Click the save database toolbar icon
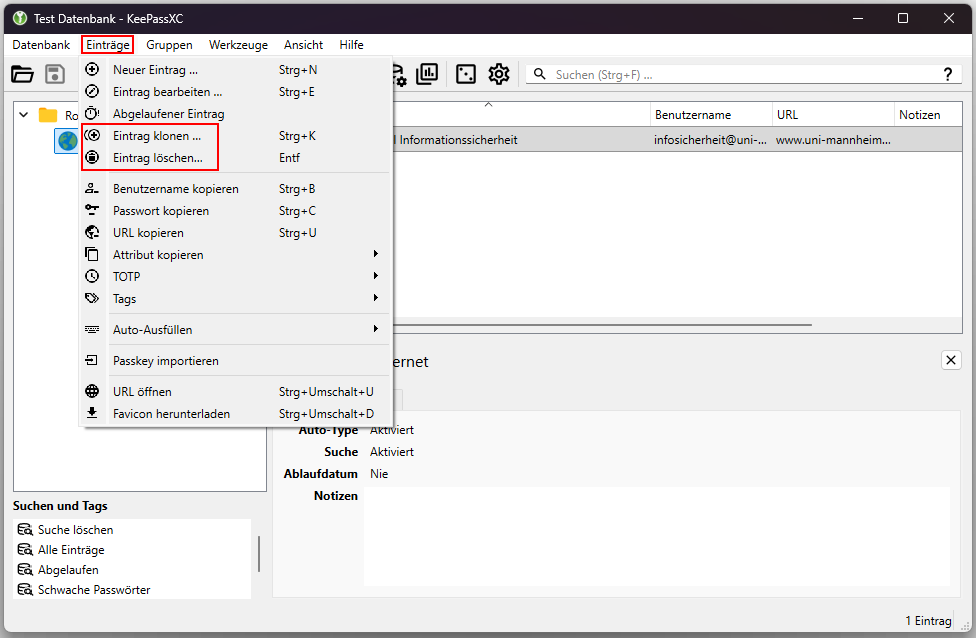976x638 pixels. [x=55, y=74]
